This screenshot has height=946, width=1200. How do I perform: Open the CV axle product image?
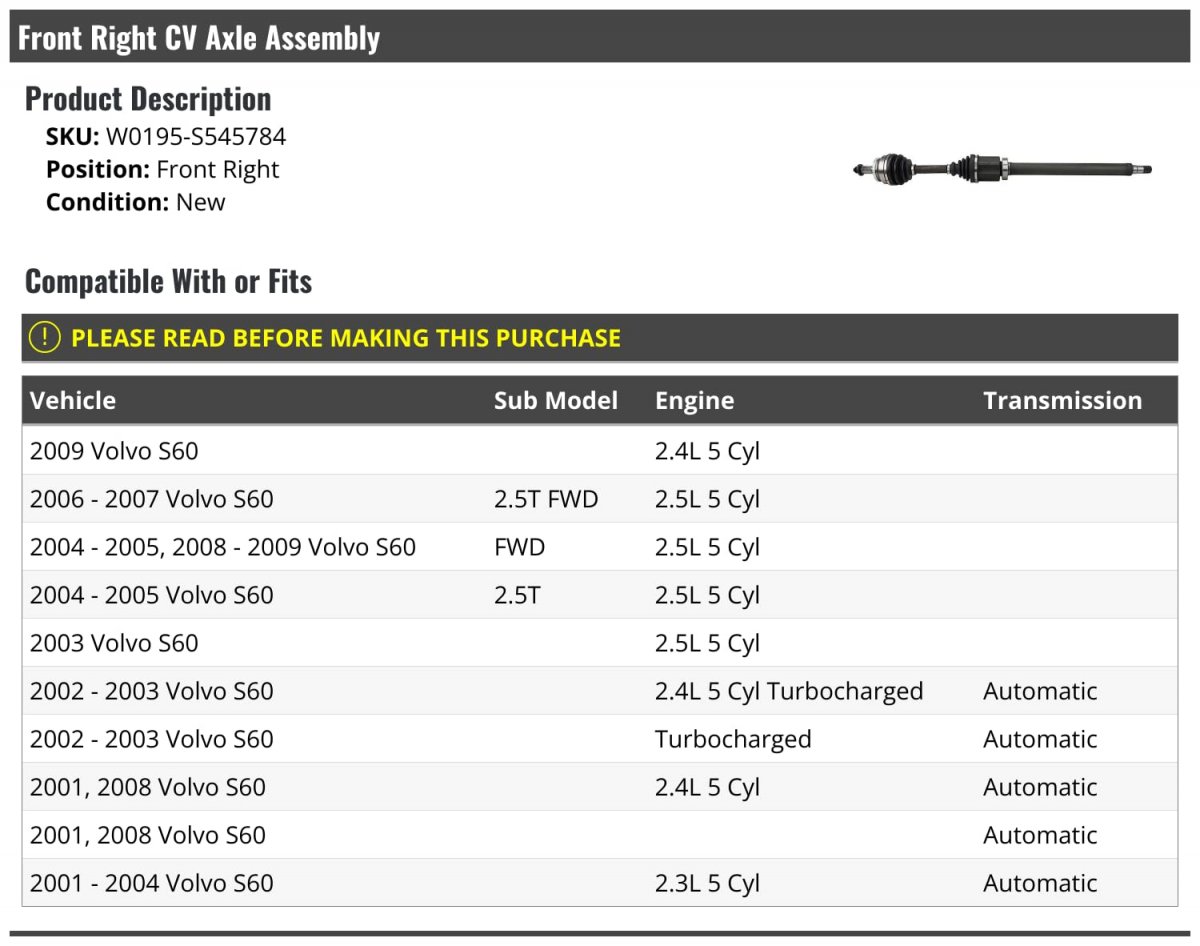[1003, 169]
